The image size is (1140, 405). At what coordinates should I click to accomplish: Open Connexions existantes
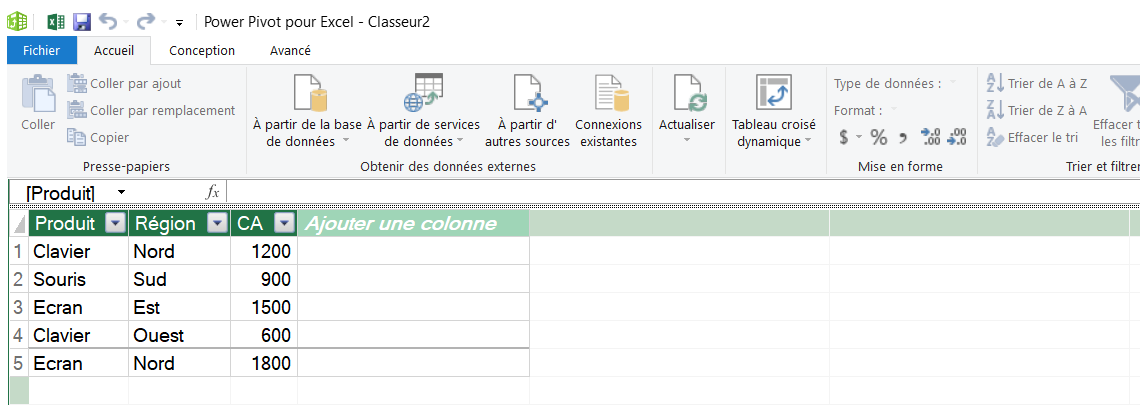coord(609,111)
